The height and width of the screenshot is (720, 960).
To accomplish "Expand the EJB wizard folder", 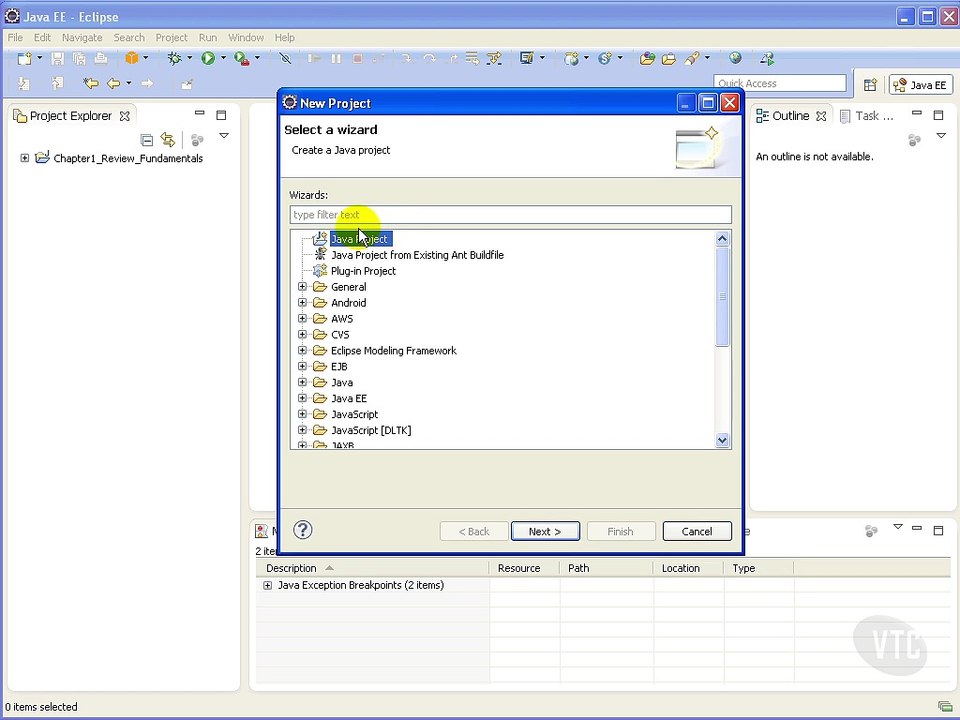I will point(302,366).
